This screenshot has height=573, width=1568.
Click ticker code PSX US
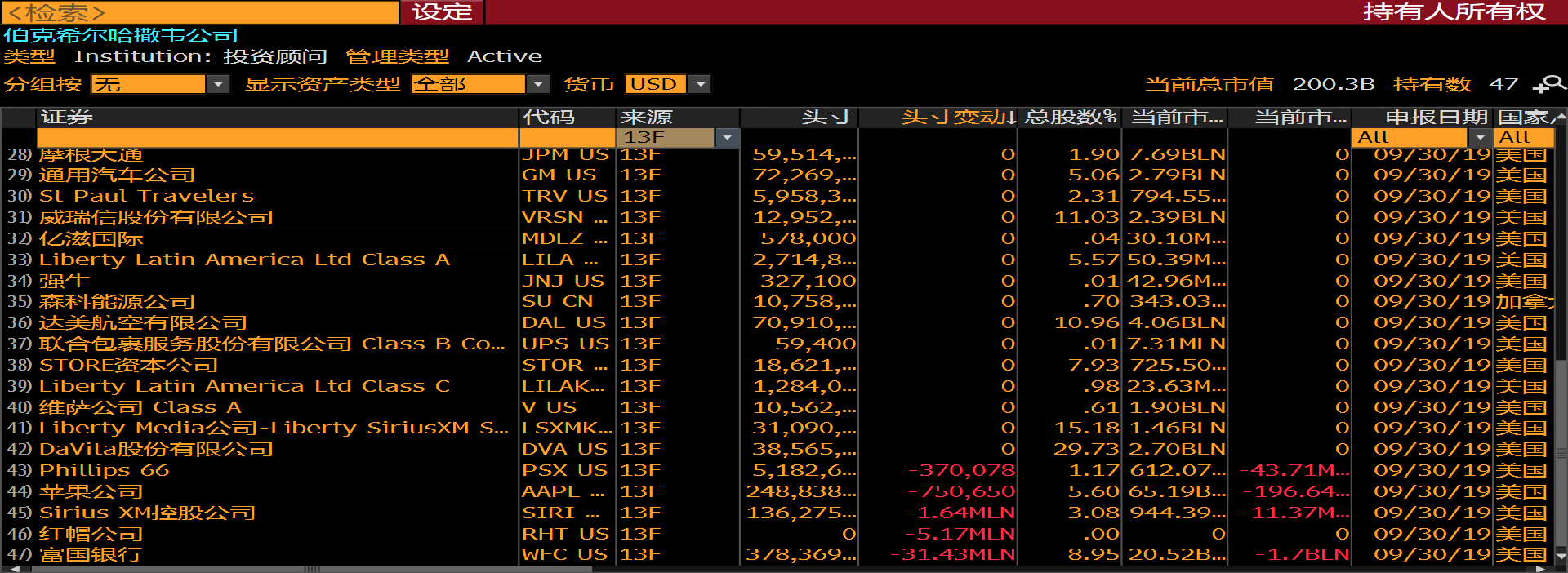(565, 470)
